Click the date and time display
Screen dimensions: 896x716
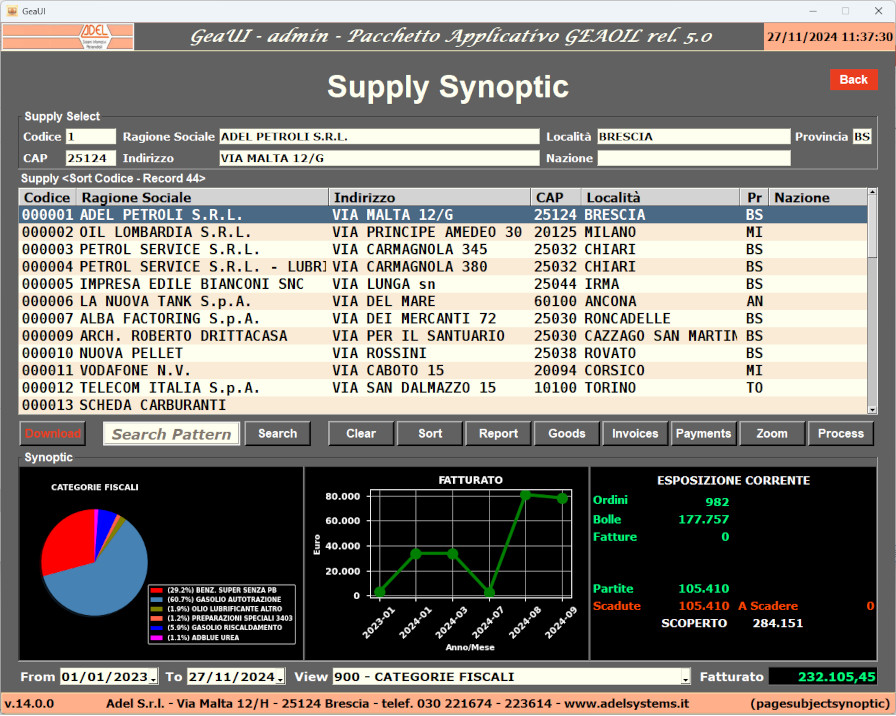click(x=829, y=37)
